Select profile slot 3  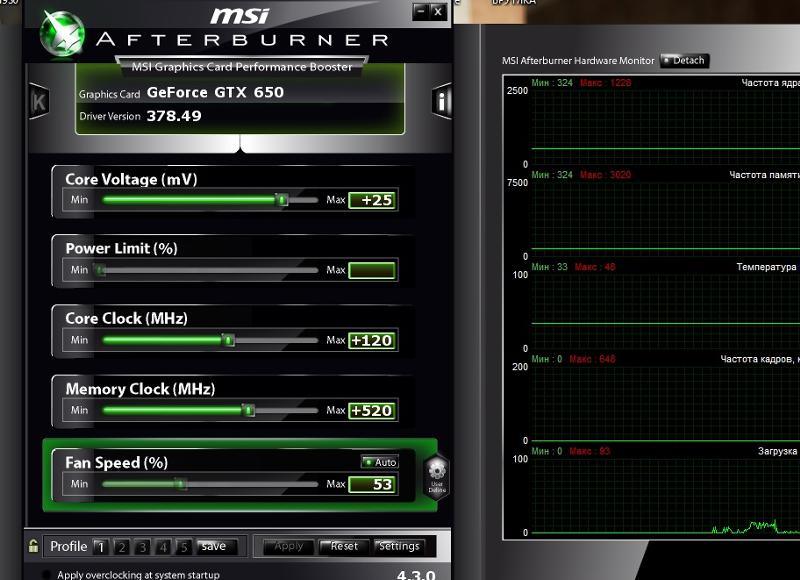point(142,547)
